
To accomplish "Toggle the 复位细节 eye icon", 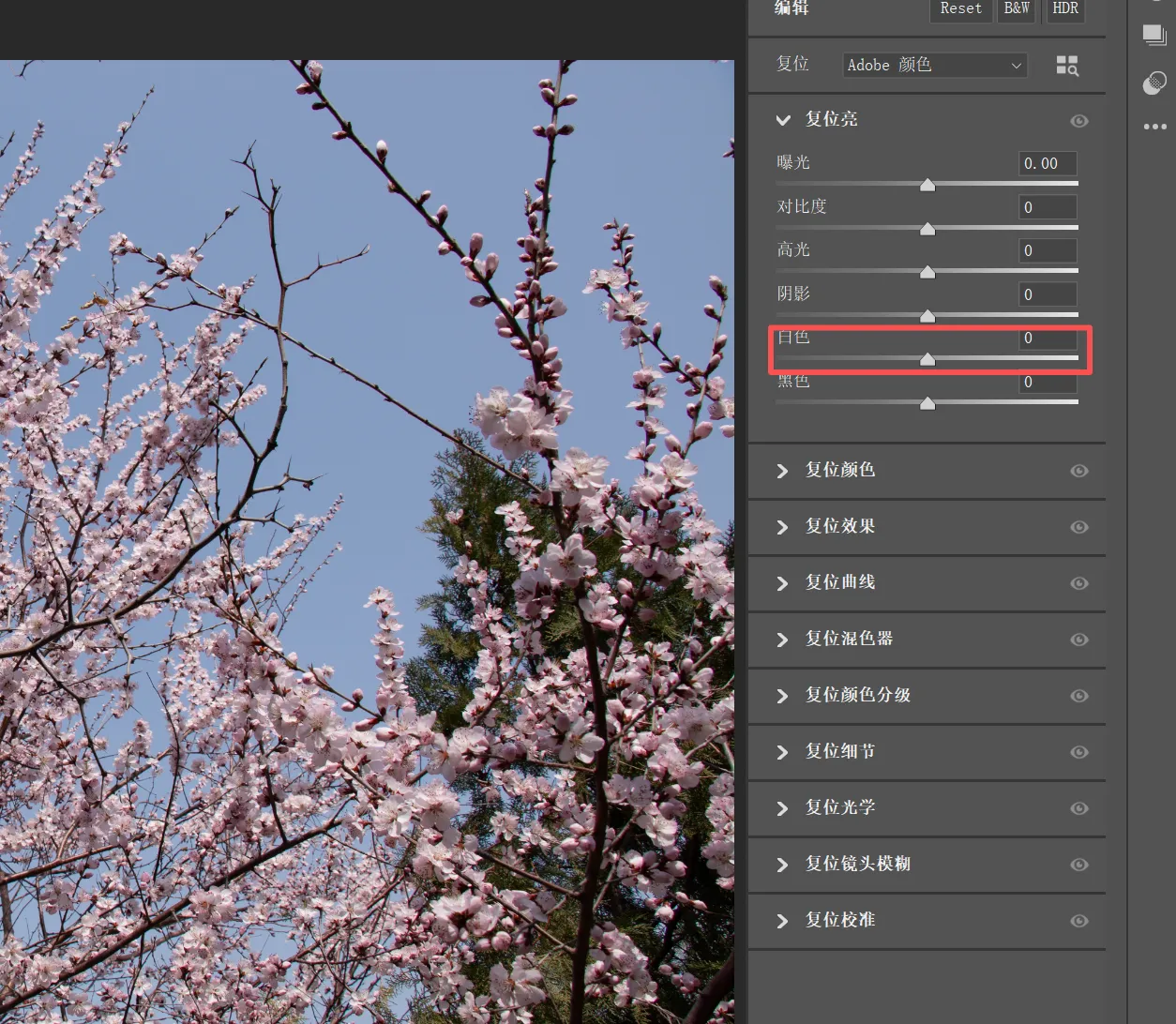I will (x=1079, y=752).
